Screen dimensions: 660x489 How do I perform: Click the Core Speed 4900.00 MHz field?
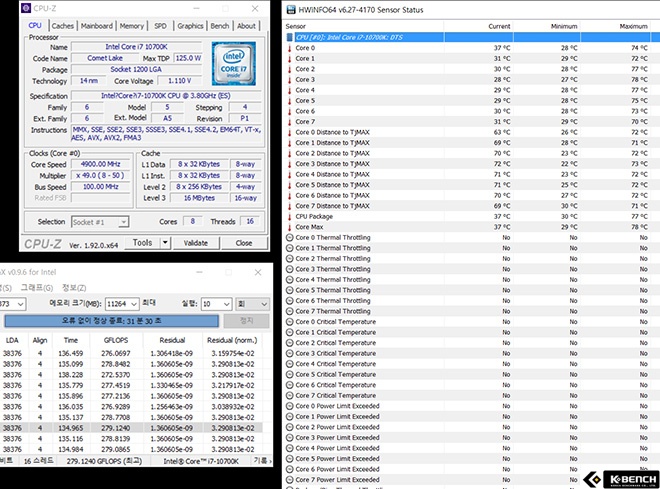pos(101,164)
